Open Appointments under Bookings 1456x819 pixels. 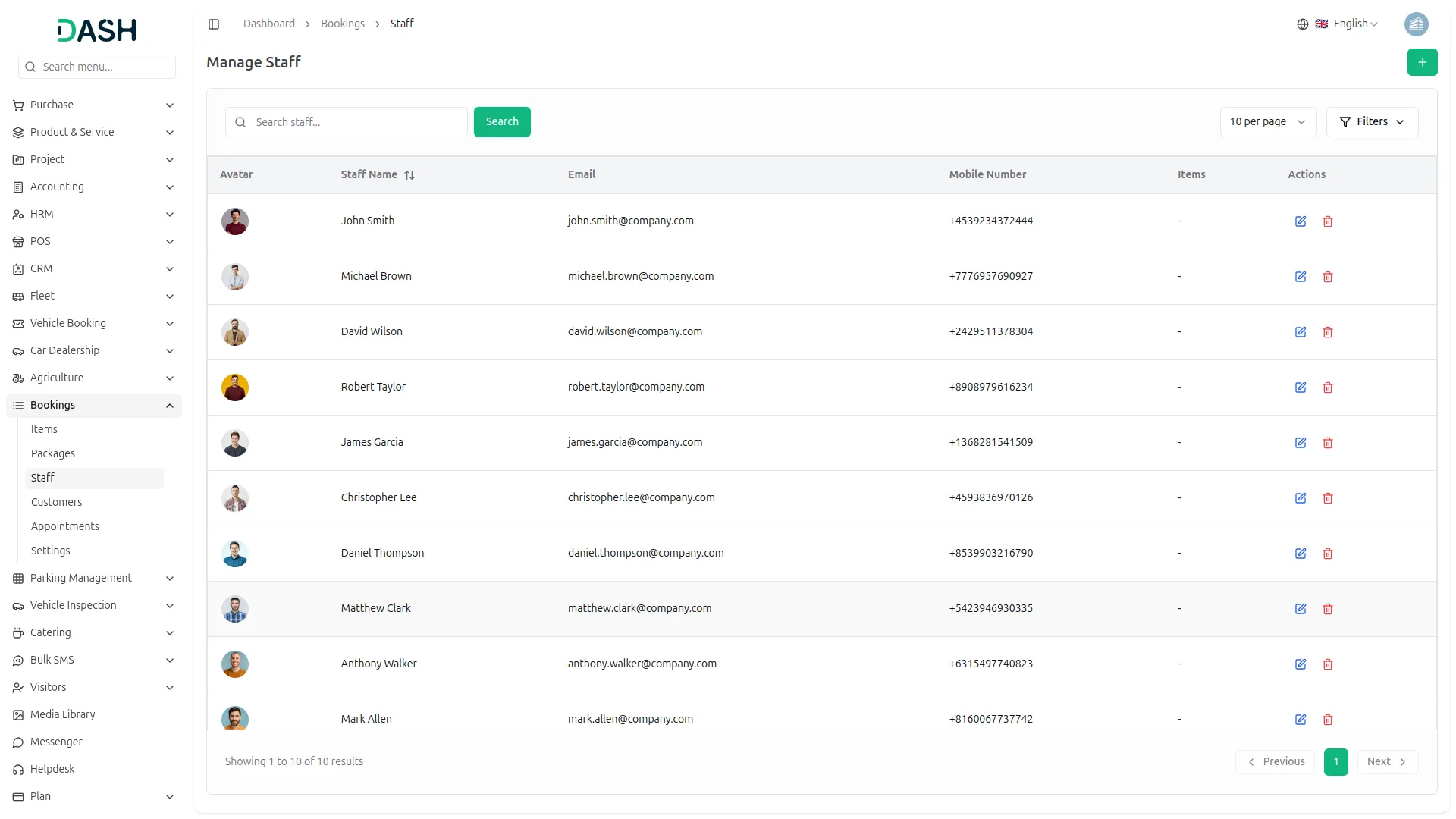coord(65,526)
